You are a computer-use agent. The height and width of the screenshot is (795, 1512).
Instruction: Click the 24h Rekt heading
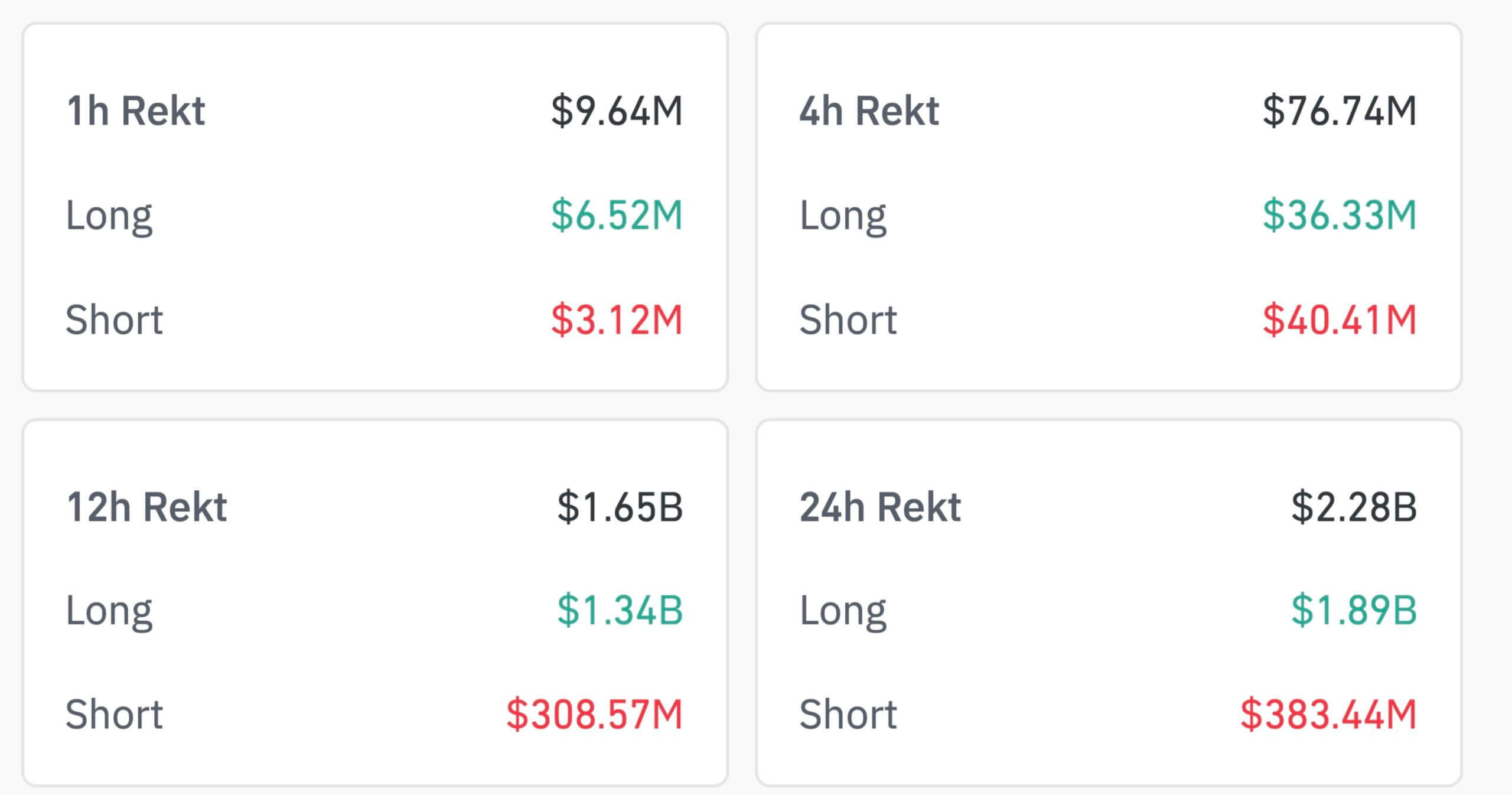(880, 507)
